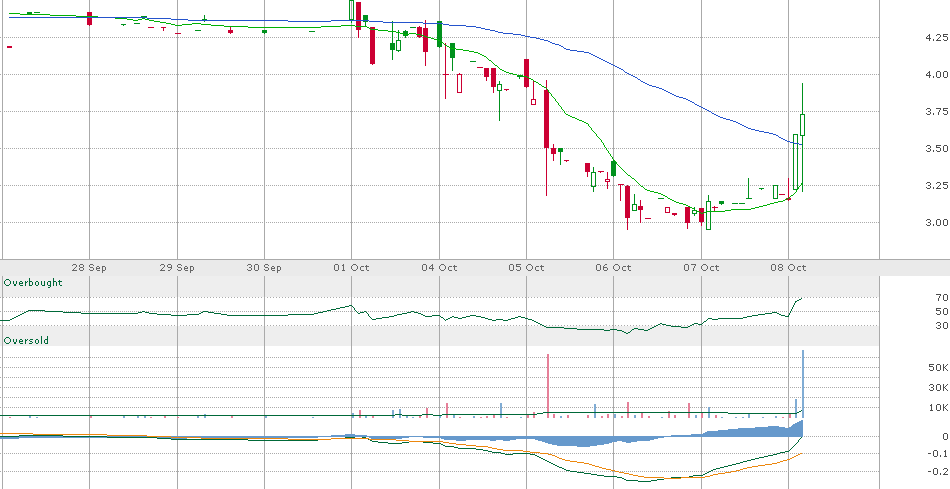Click the Overbought label in RSI panel

(x=33, y=282)
